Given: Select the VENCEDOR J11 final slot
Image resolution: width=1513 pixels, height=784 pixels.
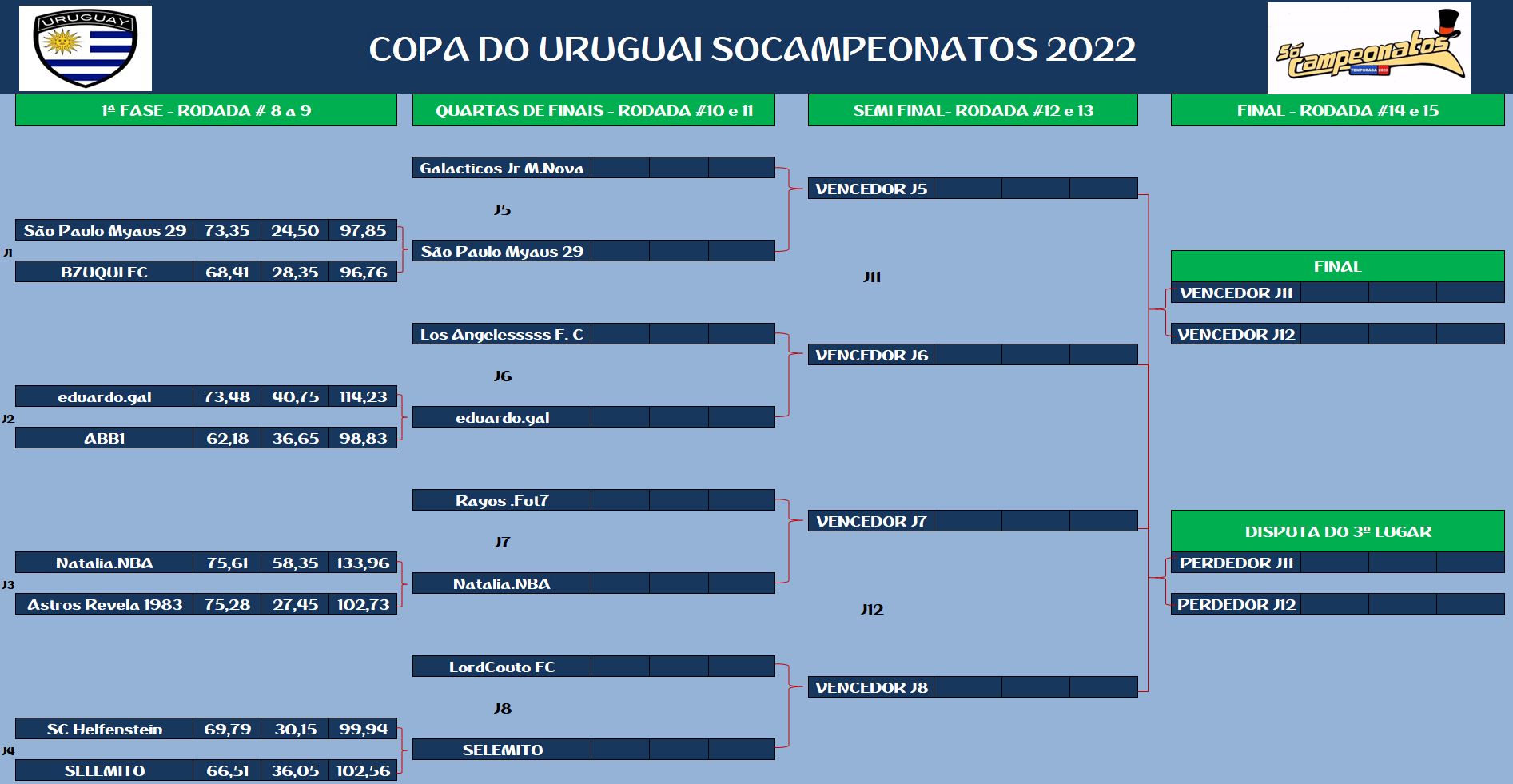Looking at the screenshot, I should (x=1236, y=293).
